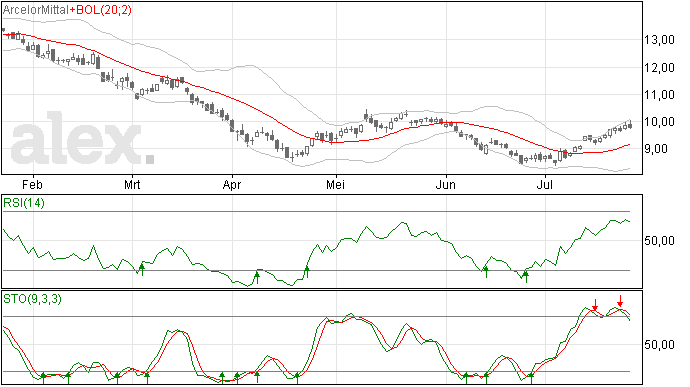The height and width of the screenshot is (387, 690).
Task: Click the Feb month label
Action: 32,184
